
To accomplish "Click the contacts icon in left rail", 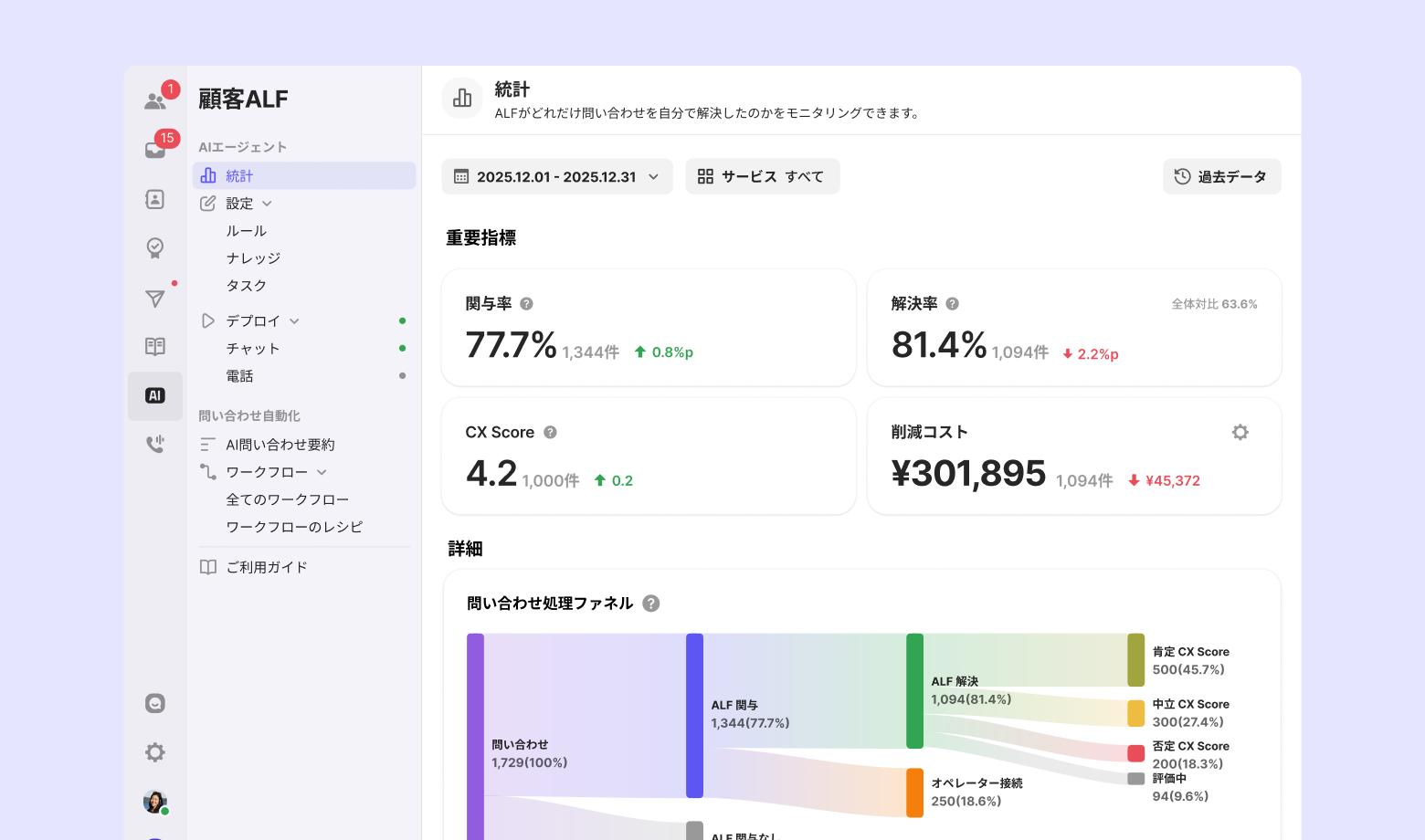I will [154, 199].
